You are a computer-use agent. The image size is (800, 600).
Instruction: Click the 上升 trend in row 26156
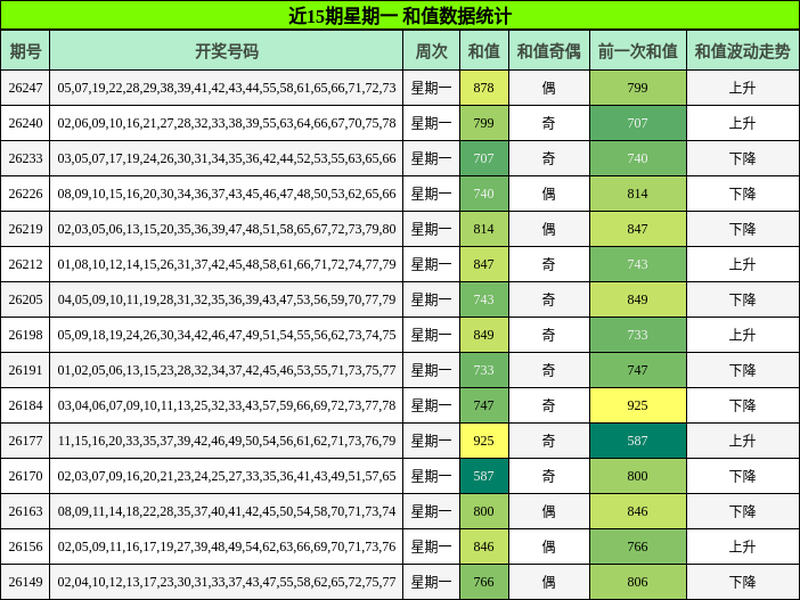click(742, 546)
